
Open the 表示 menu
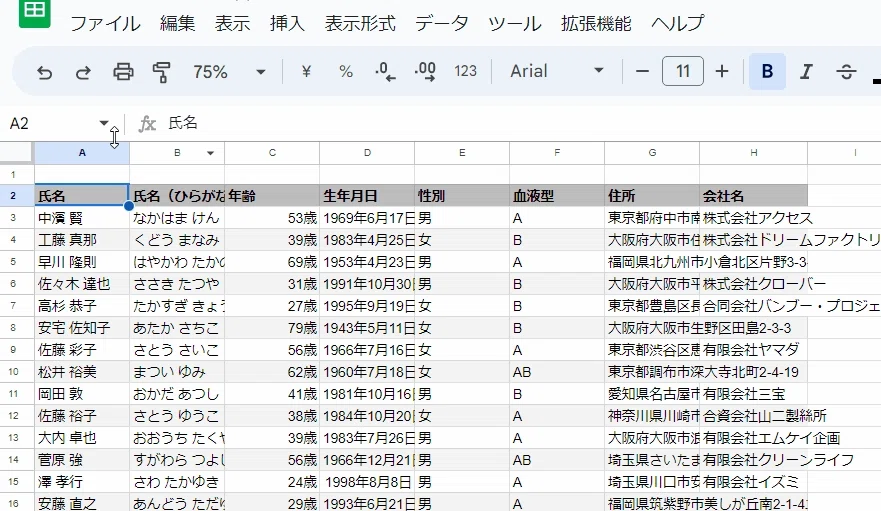point(232,24)
